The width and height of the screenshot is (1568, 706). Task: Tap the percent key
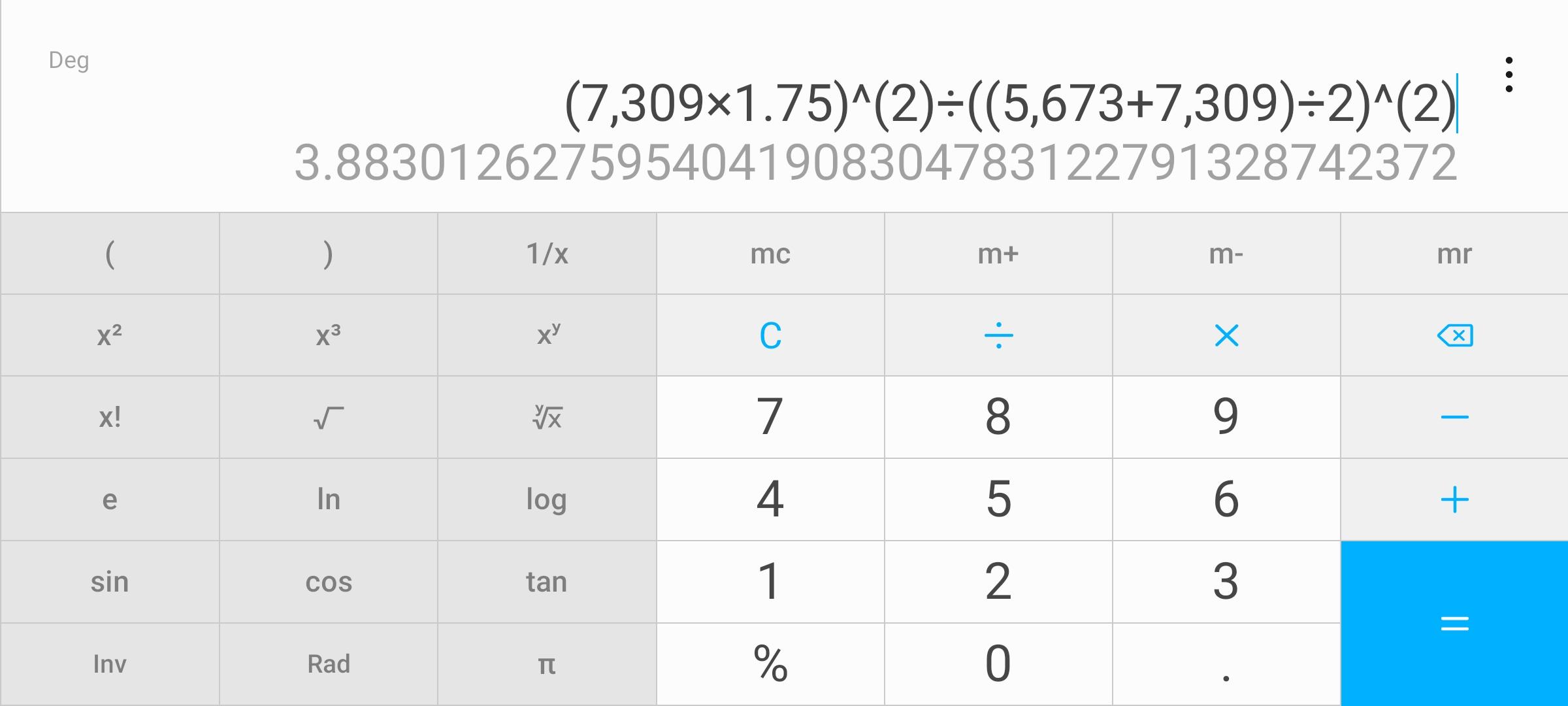(x=770, y=664)
